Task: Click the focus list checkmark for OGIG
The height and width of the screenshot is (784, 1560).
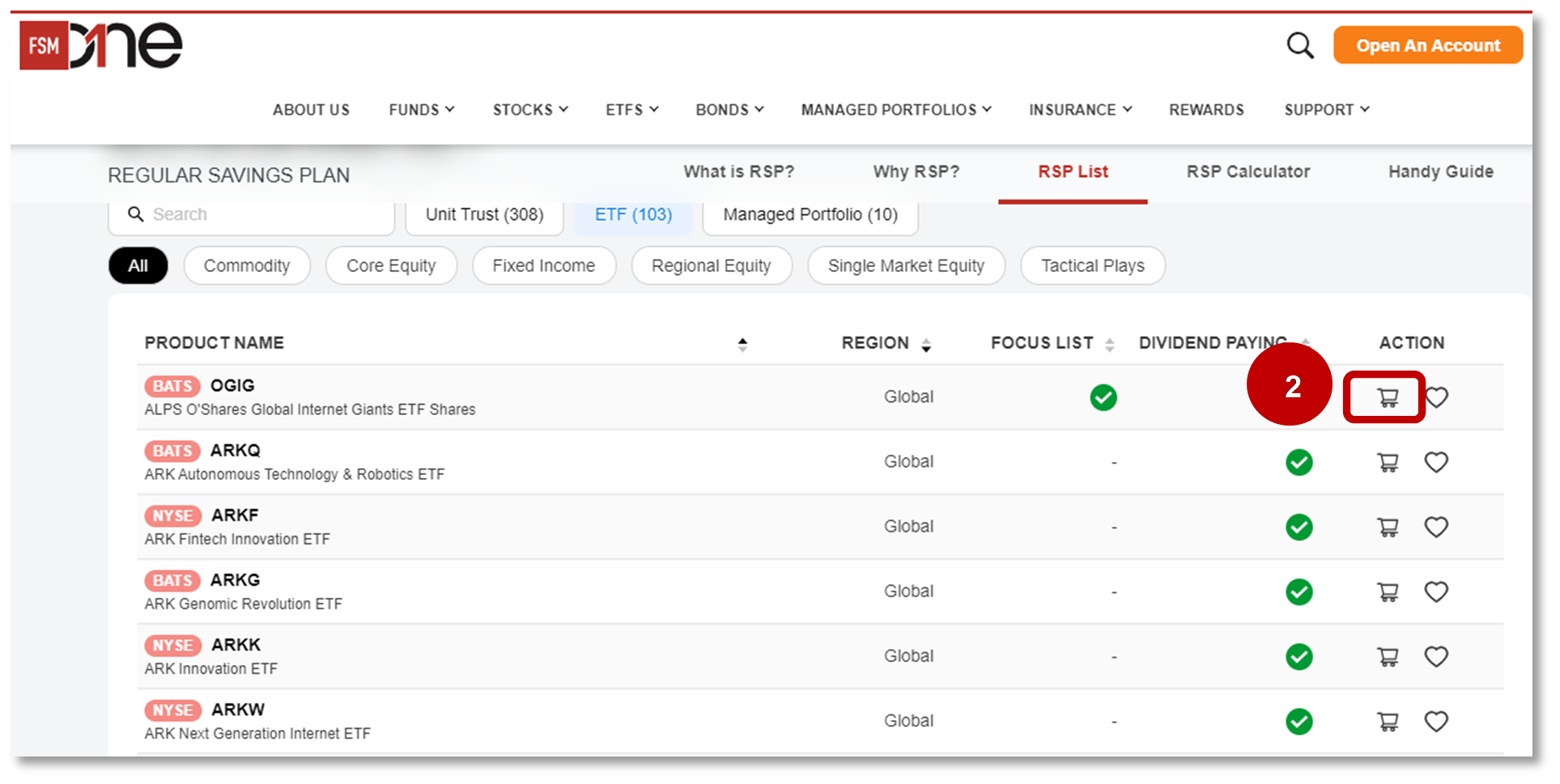Action: pos(1103,397)
